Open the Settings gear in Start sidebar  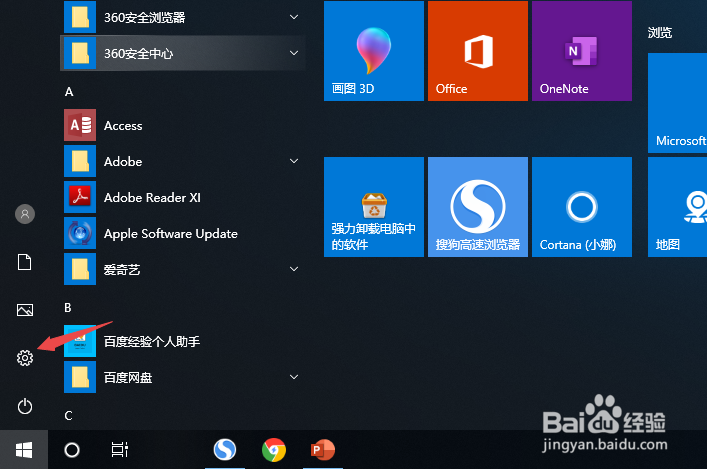pos(25,358)
